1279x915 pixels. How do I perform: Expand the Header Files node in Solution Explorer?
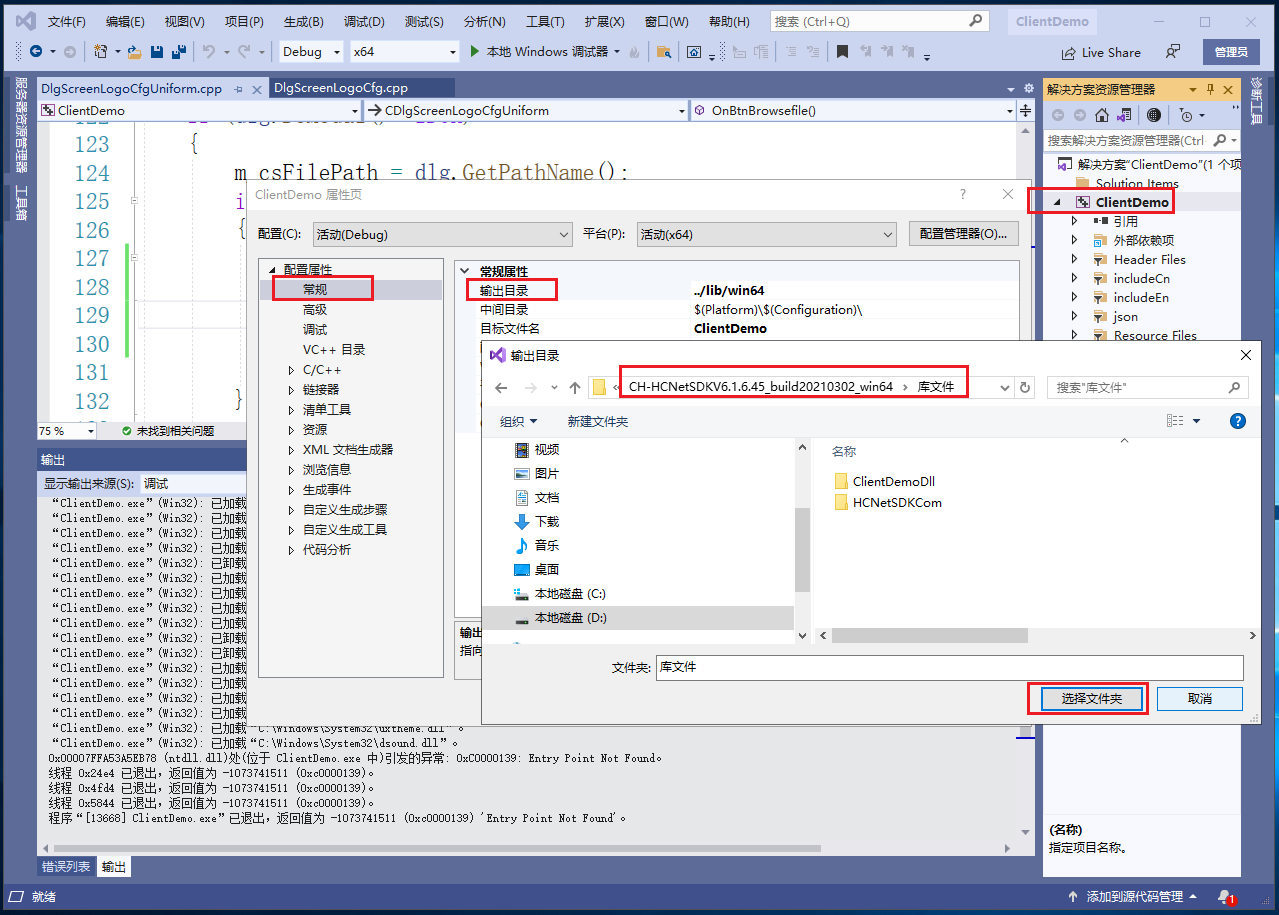click(1074, 259)
